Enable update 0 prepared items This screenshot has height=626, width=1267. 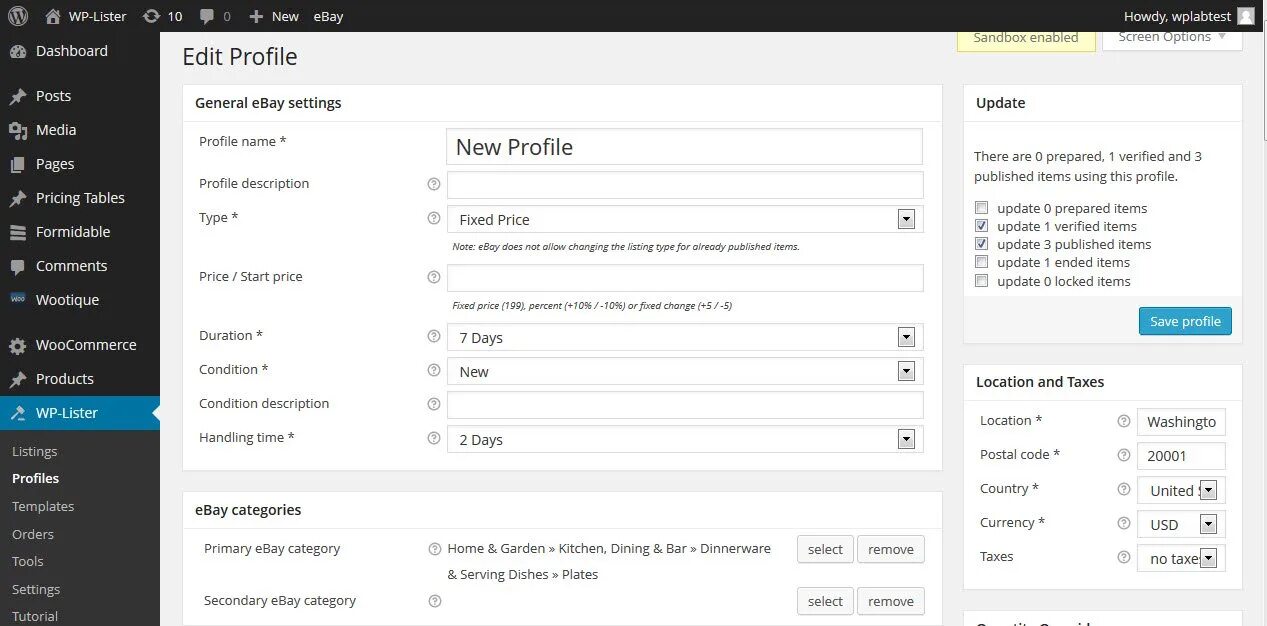coord(982,207)
